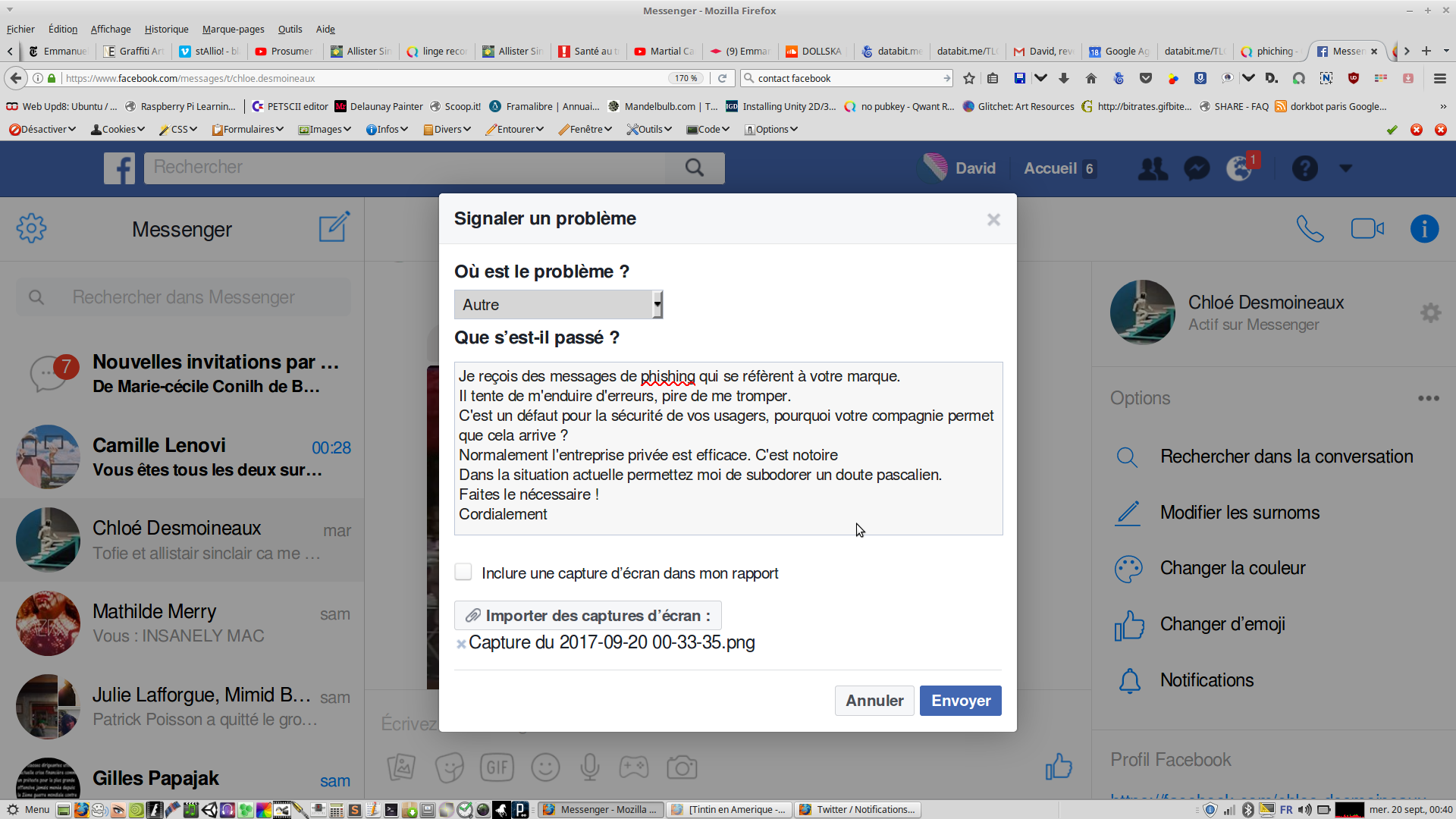Open the Cookies dropdown in the developer toolbar
Viewport: 1456px width, 819px height.
click(118, 130)
